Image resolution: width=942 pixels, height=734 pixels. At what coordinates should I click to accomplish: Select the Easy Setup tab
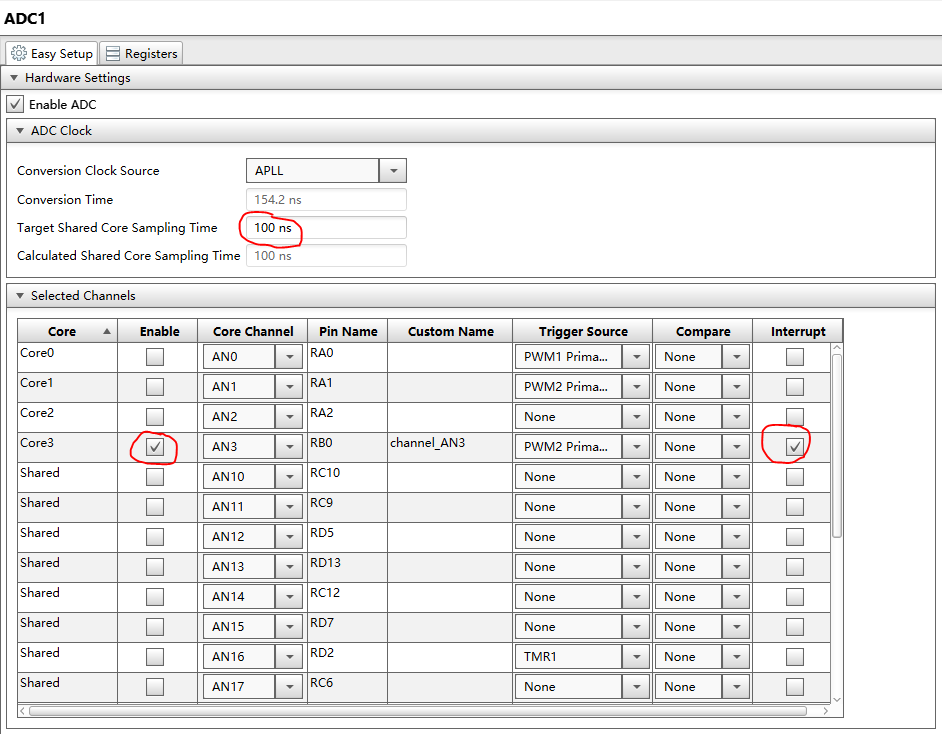[x=52, y=54]
